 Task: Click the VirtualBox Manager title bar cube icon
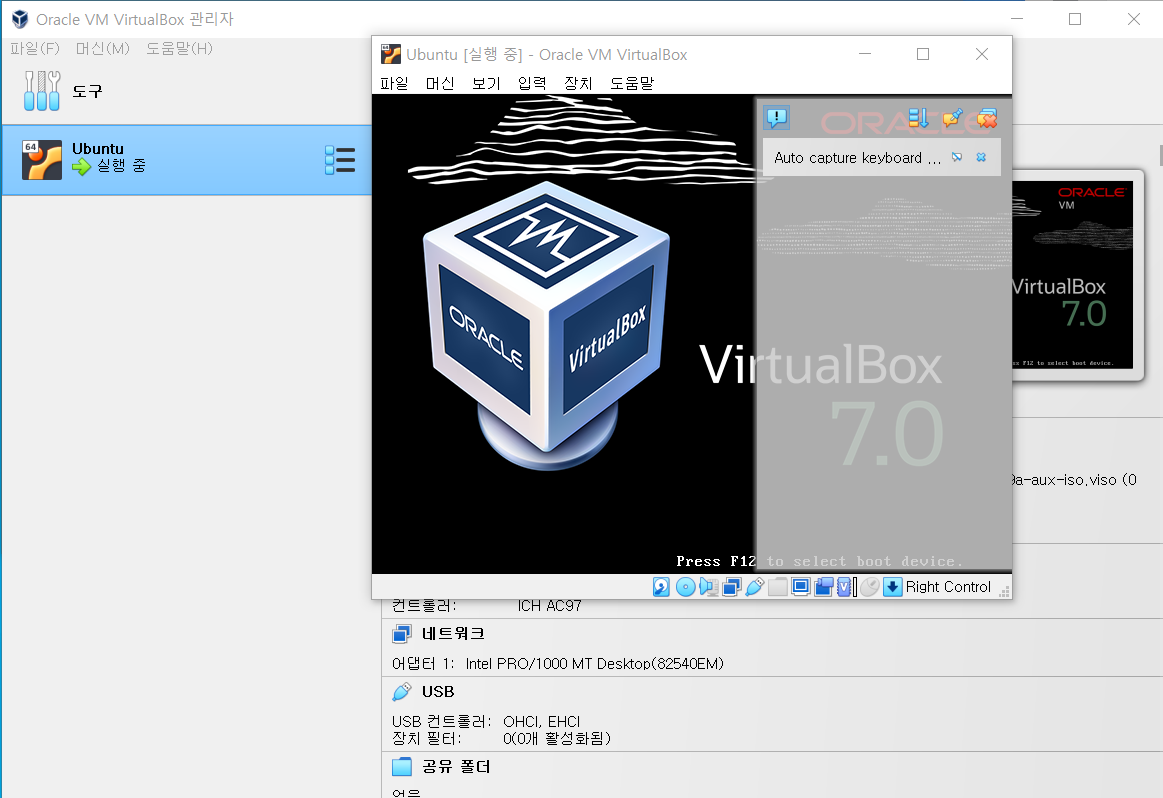(x=20, y=19)
